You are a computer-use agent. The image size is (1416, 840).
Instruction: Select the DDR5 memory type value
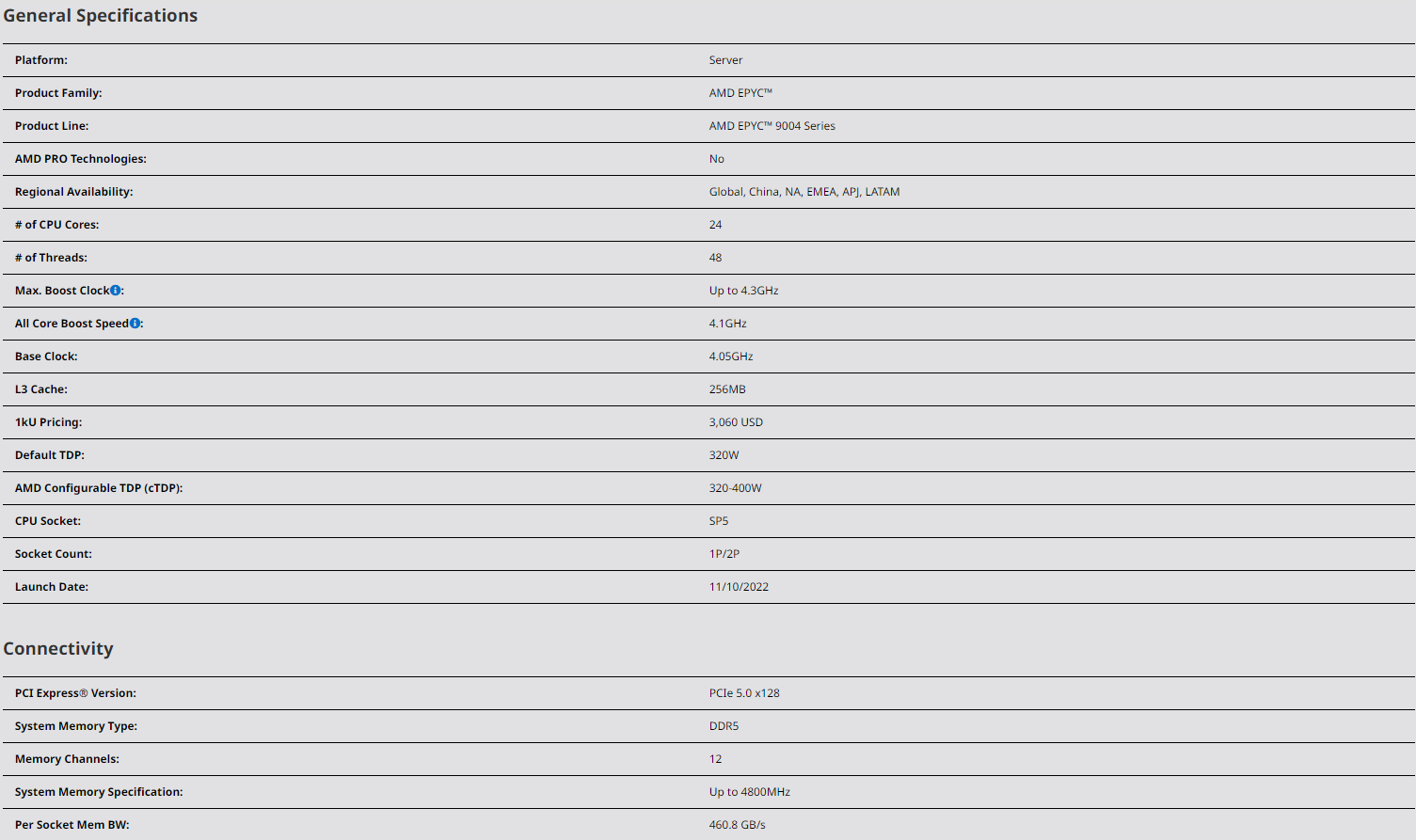pyautogui.click(x=724, y=726)
